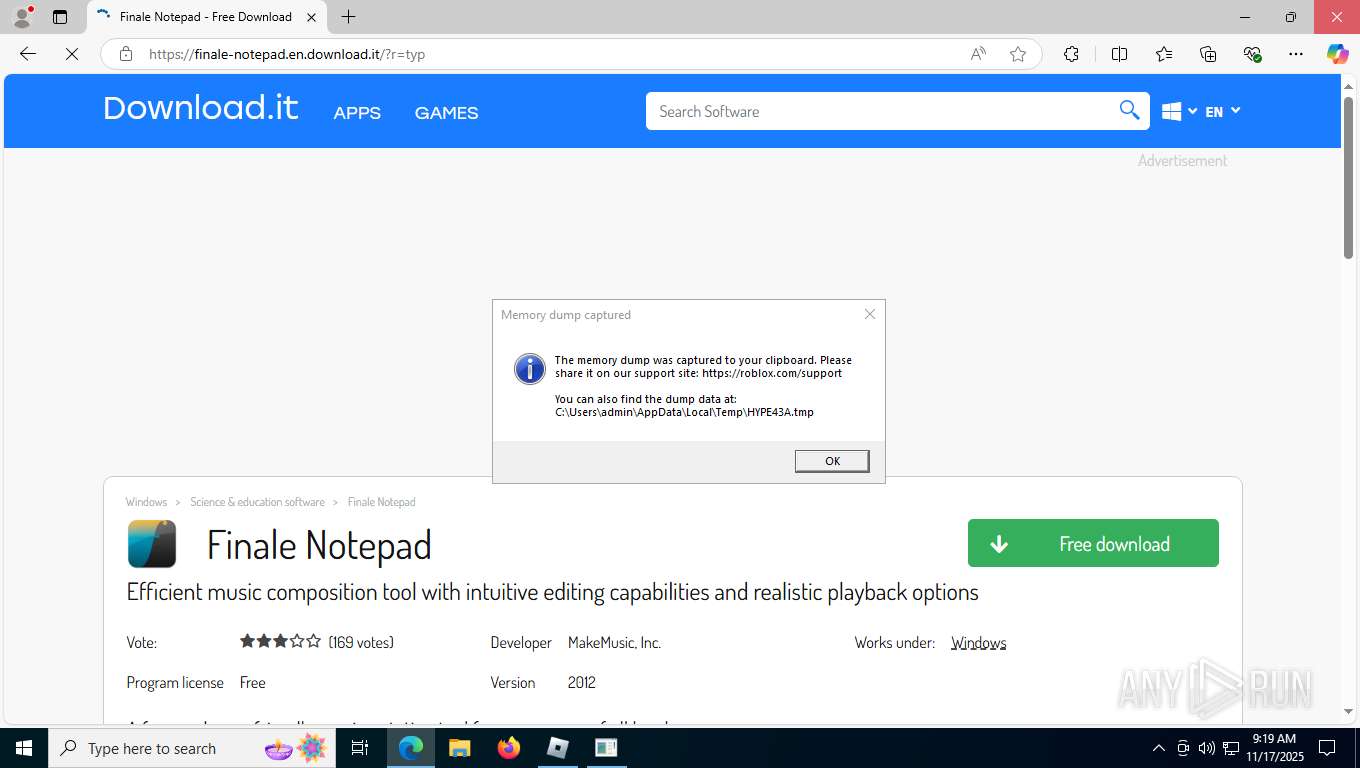Image resolution: width=1360 pixels, height=768 pixels.
Task: Switch to Microsoft Edge in taskbar
Action: coord(411,748)
